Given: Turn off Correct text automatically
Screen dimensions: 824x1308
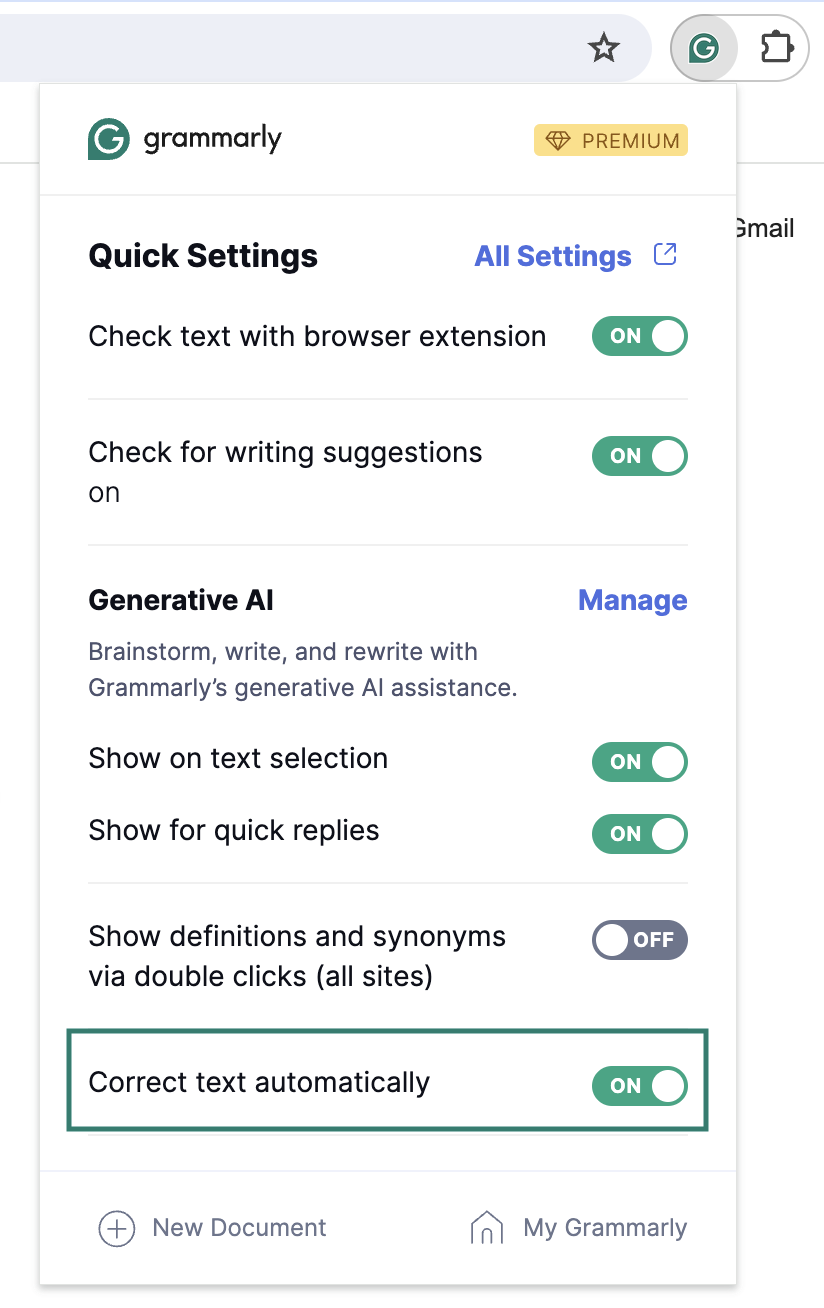Looking at the screenshot, I should [x=640, y=1086].
